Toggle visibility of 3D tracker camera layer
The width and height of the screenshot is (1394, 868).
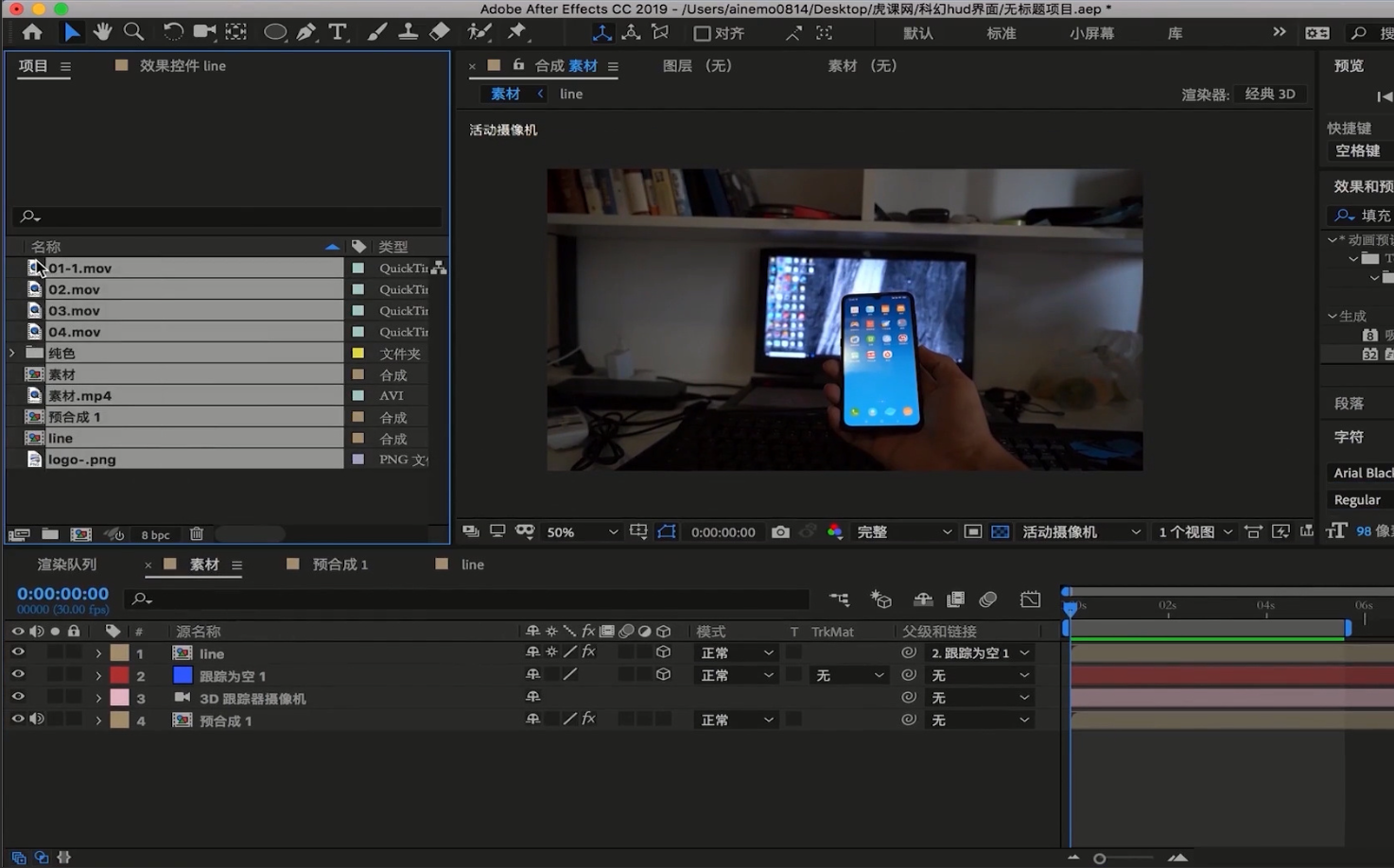pos(17,697)
